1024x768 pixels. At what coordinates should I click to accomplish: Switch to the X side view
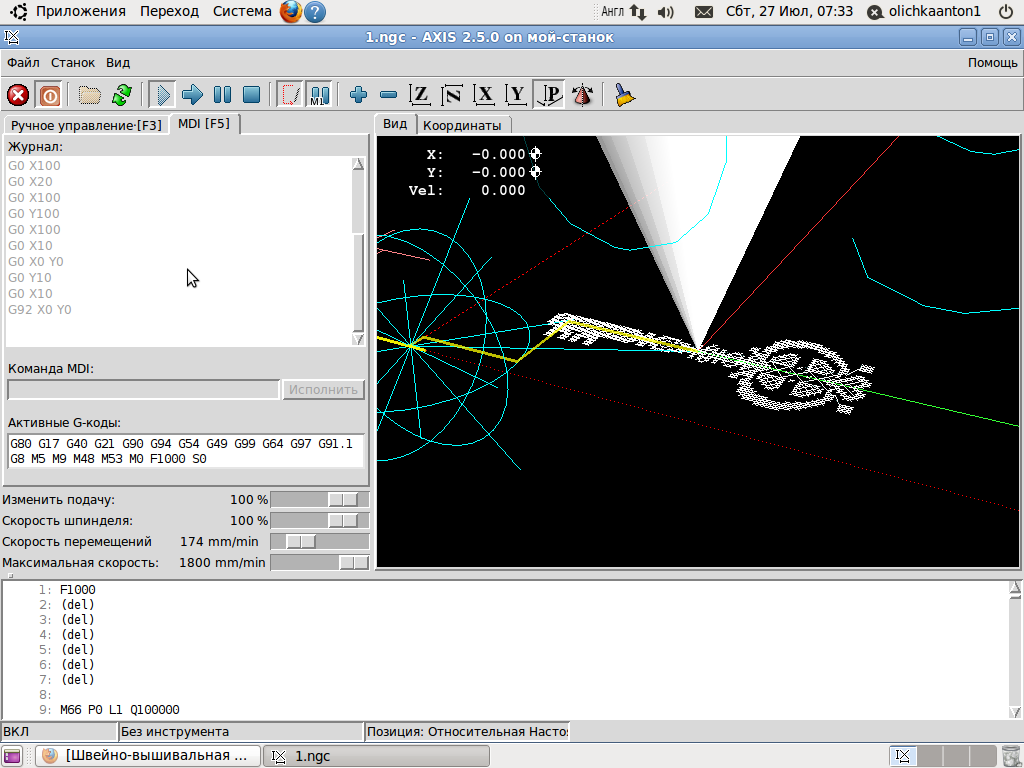483,95
